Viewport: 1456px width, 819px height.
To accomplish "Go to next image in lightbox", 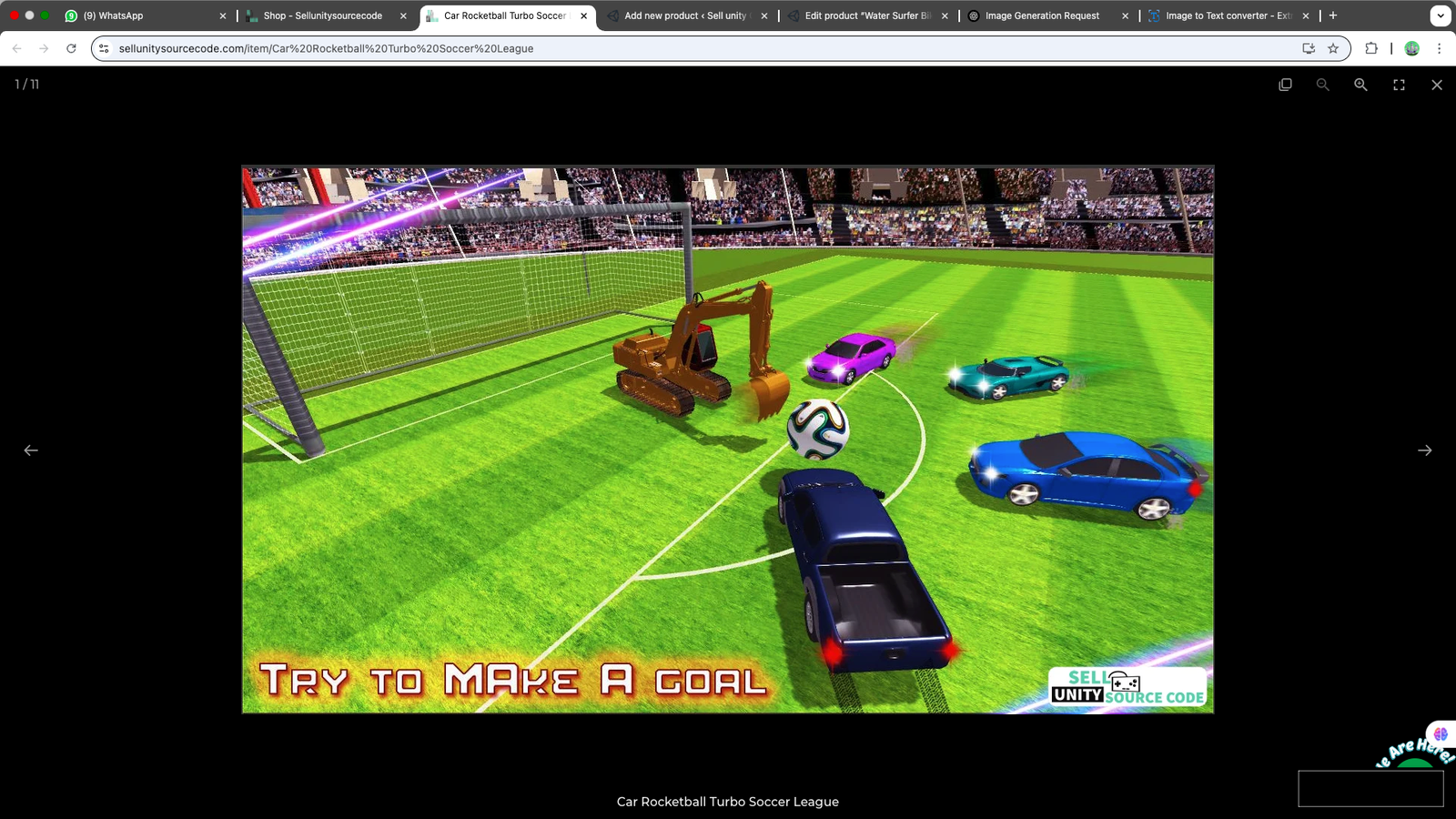I will (1425, 450).
